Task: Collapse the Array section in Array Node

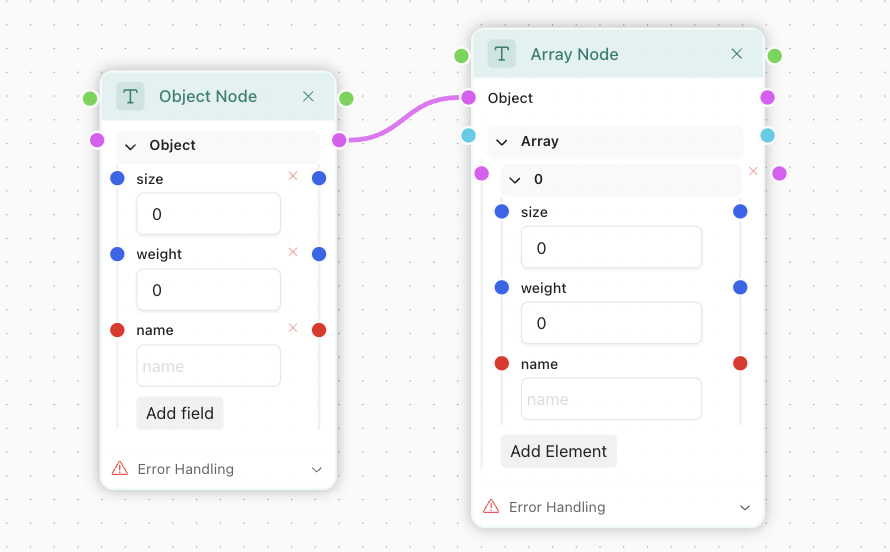Action: pos(502,142)
